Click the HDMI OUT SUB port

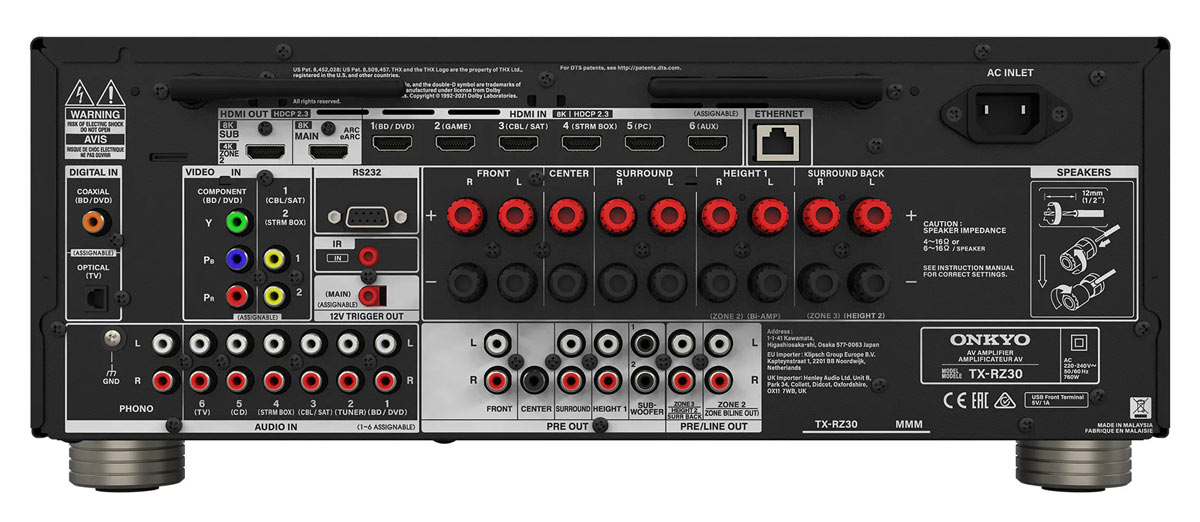click(x=266, y=153)
